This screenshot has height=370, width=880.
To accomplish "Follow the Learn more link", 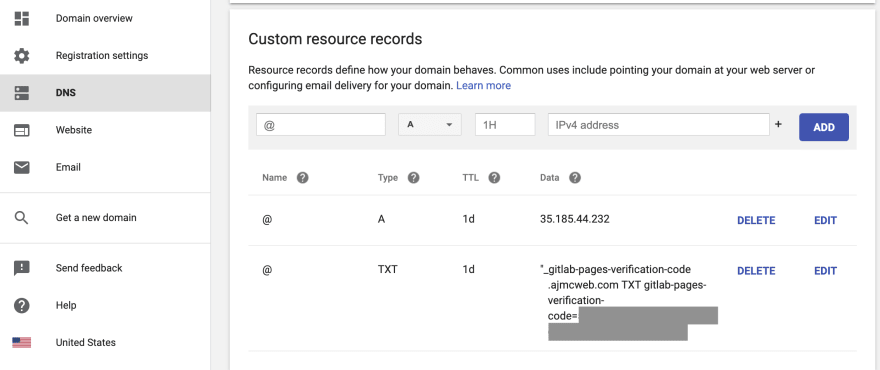I will (483, 86).
